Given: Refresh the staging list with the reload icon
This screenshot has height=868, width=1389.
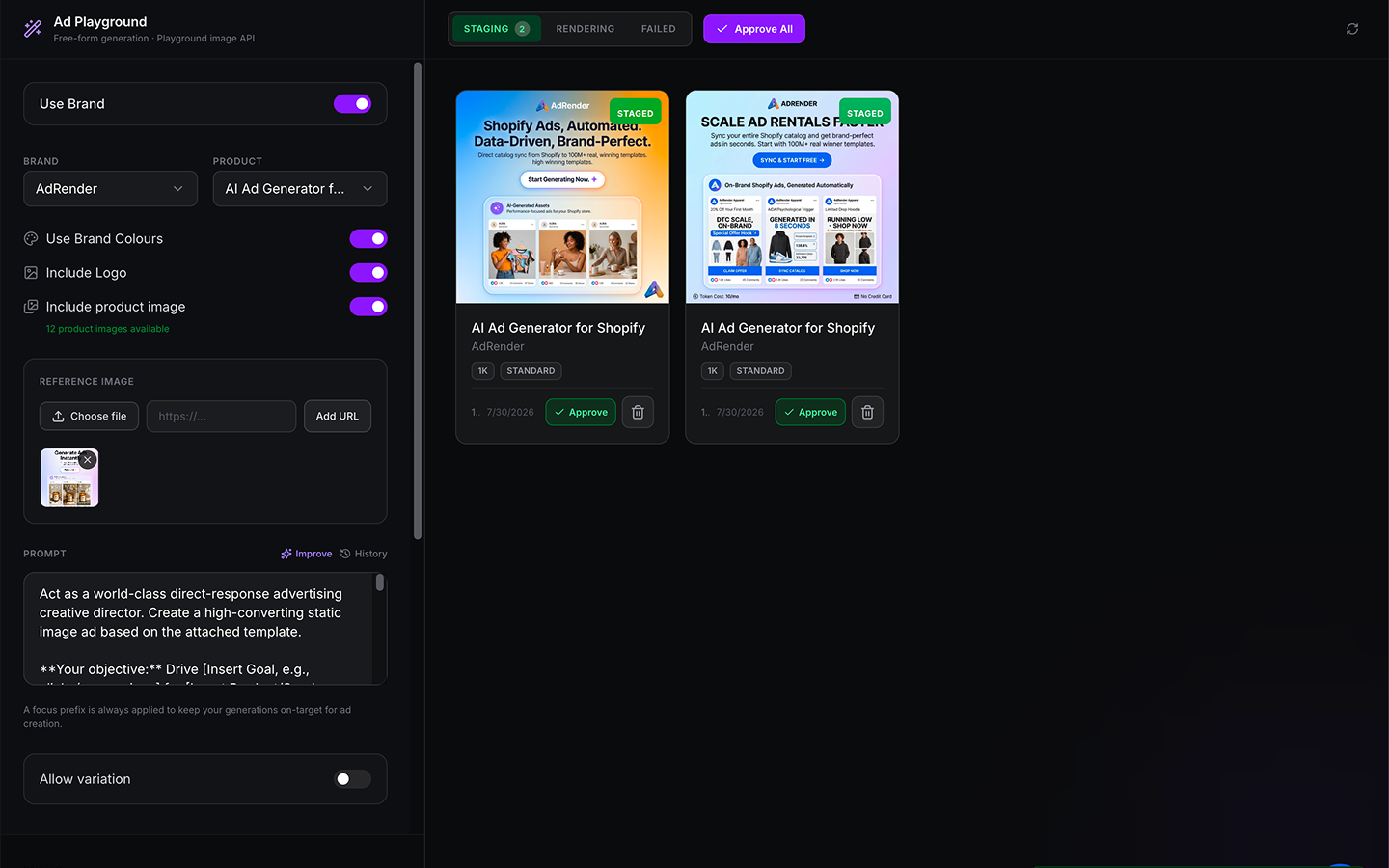Looking at the screenshot, I should [x=1352, y=29].
